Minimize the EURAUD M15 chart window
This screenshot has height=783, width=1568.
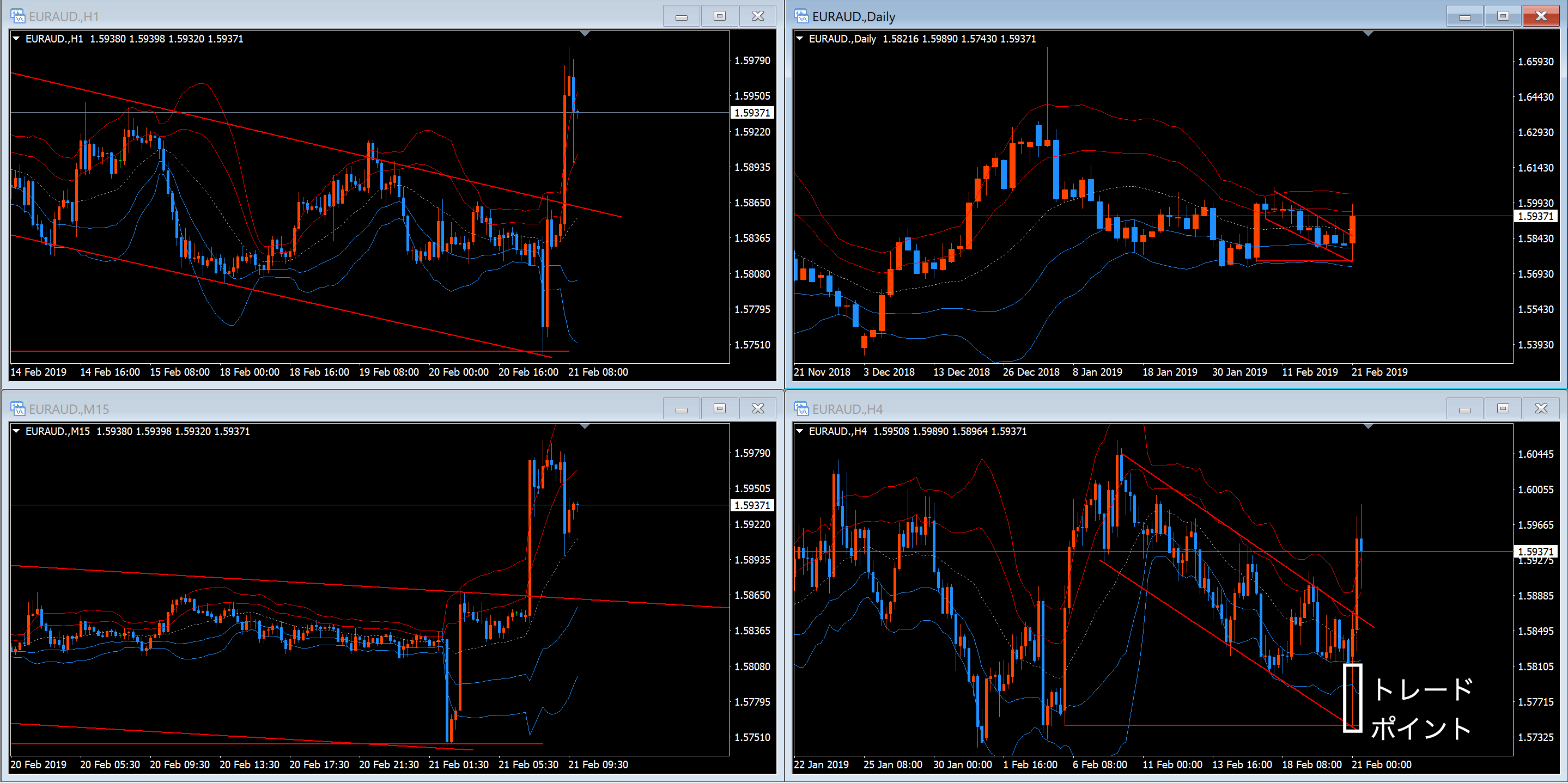681,409
